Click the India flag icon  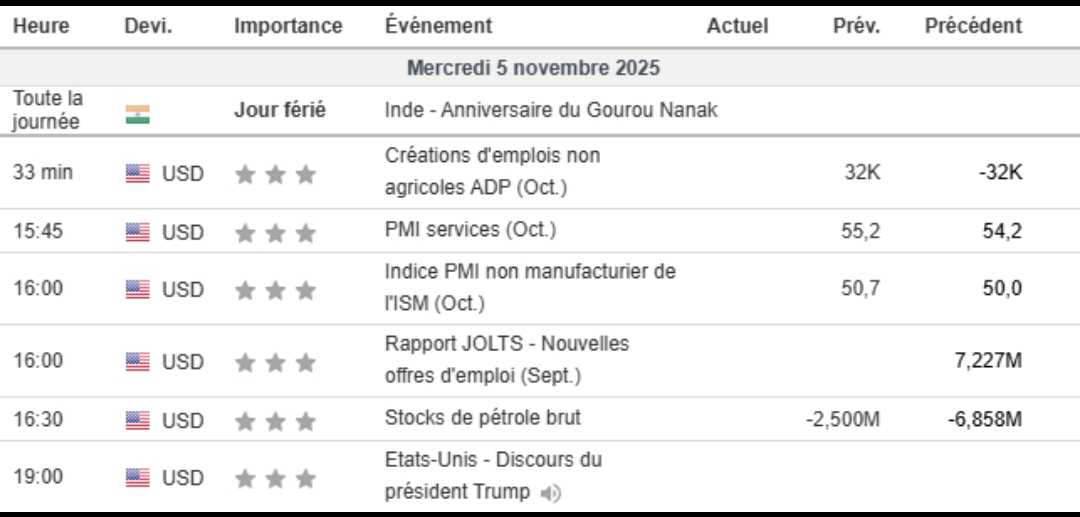(137, 114)
